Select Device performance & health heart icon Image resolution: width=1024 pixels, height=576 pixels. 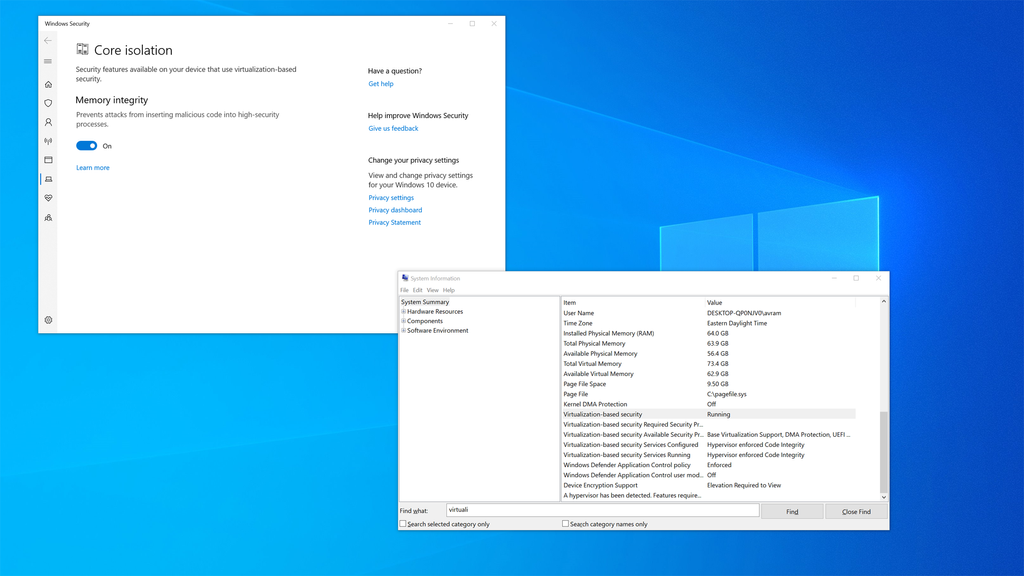(x=47, y=198)
